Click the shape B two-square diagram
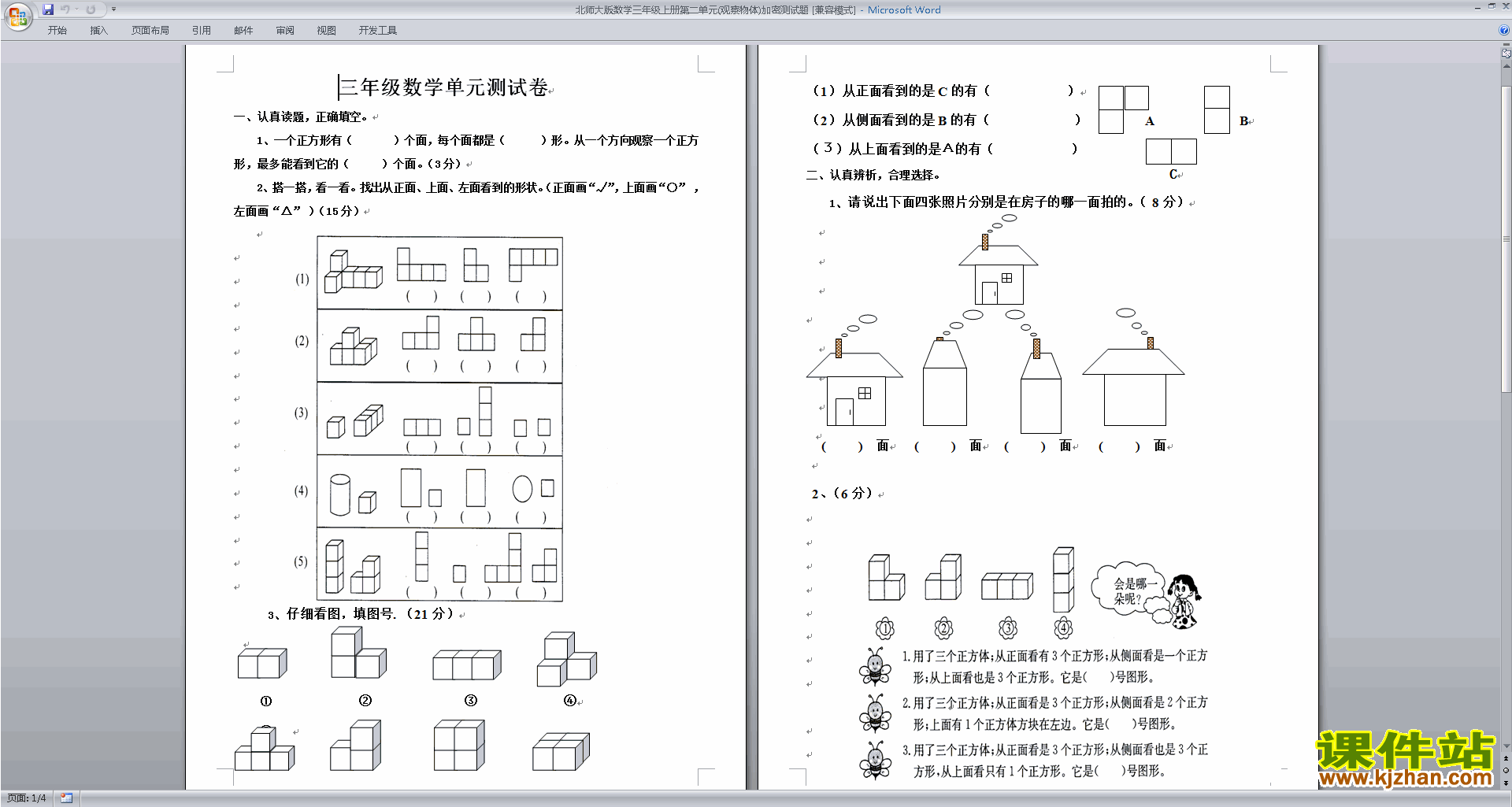 (x=1217, y=109)
